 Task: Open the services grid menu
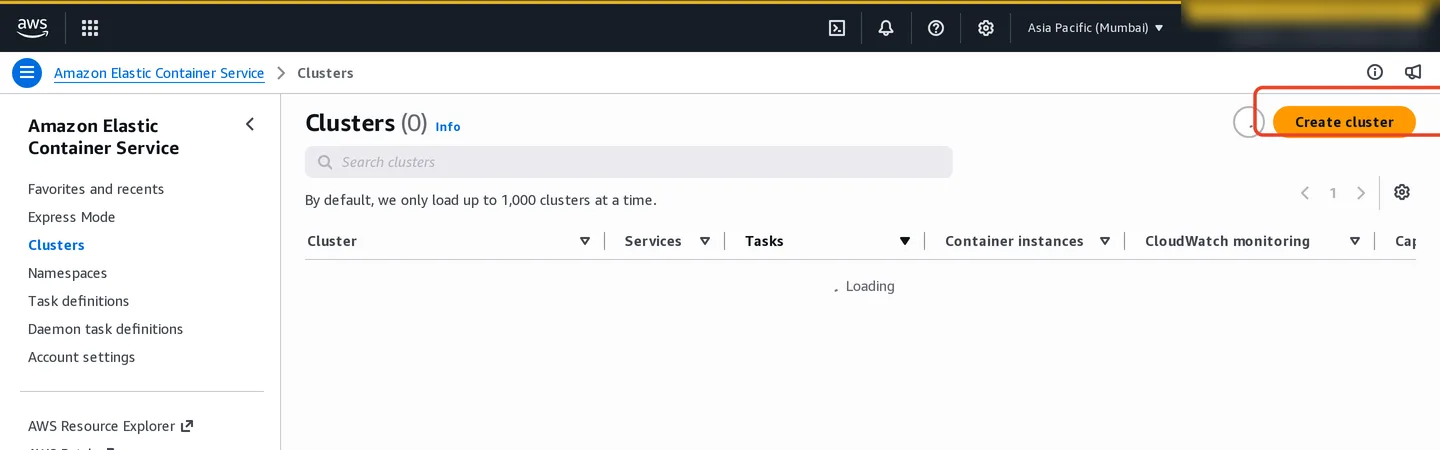90,28
